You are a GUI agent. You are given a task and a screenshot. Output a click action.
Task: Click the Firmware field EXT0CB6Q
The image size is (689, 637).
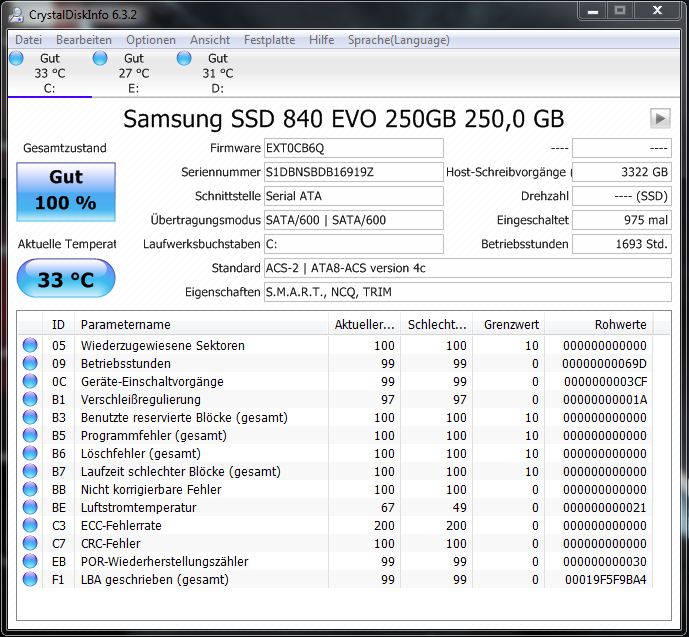tap(354, 148)
